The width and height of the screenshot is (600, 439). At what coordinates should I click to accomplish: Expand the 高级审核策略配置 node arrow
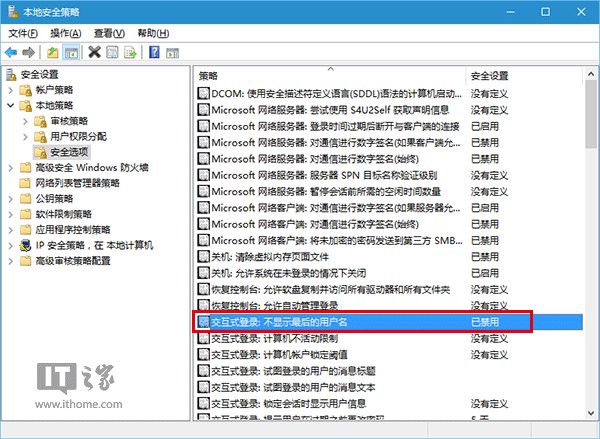pyautogui.click(x=11, y=261)
